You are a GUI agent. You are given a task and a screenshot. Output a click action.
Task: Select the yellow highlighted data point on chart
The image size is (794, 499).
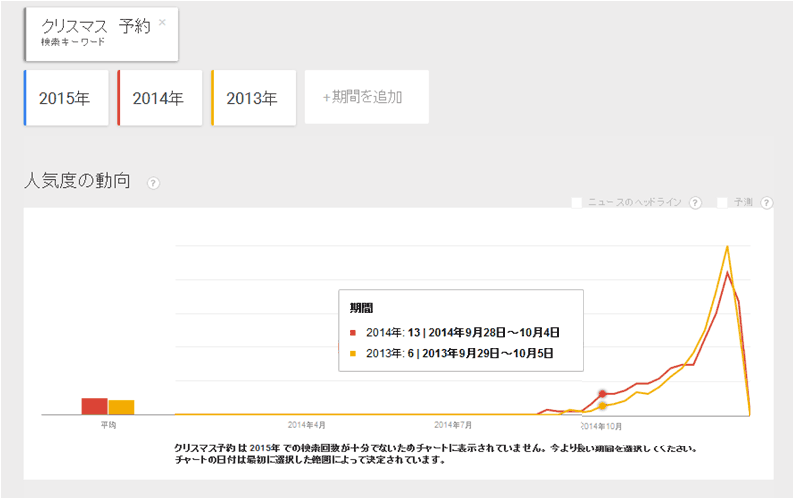pos(602,405)
